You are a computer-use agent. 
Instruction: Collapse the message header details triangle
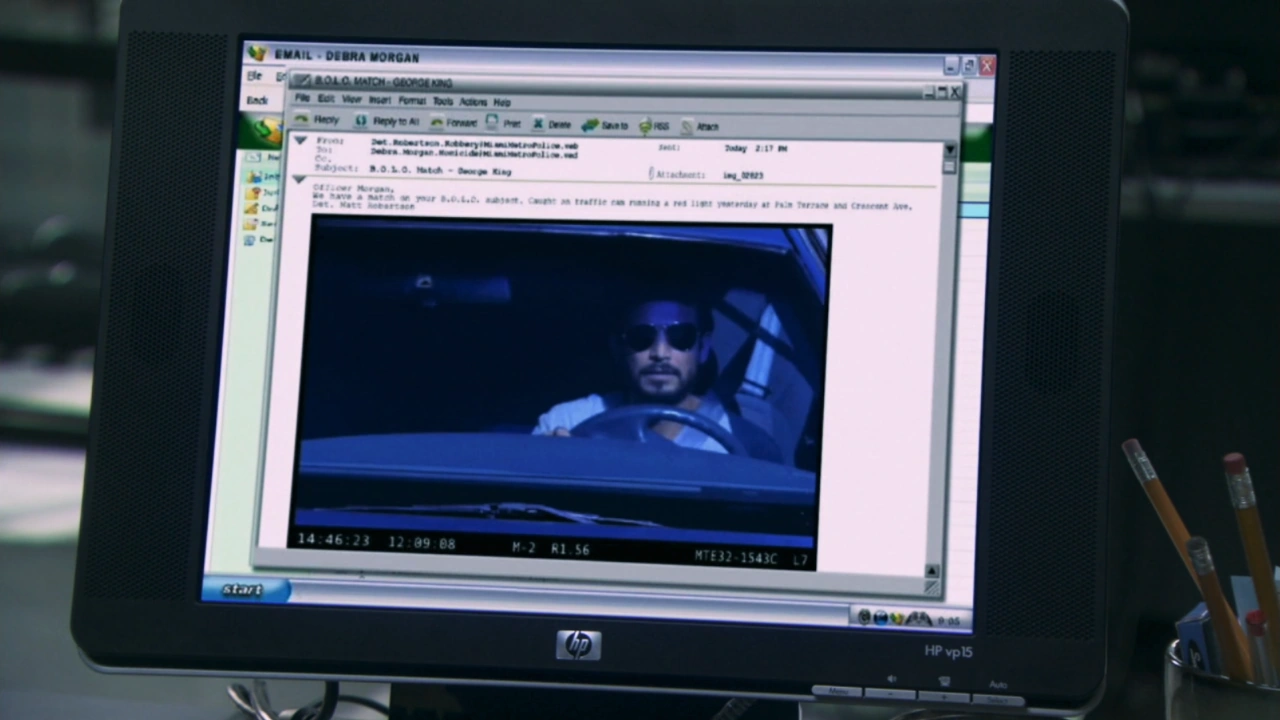coord(300,140)
